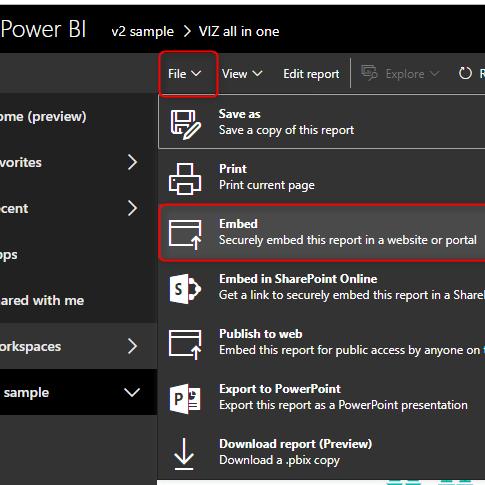The height and width of the screenshot is (485, 485).
Task: Click 'Export this report as a PowerPoint presentation' text
Action: 343,405
